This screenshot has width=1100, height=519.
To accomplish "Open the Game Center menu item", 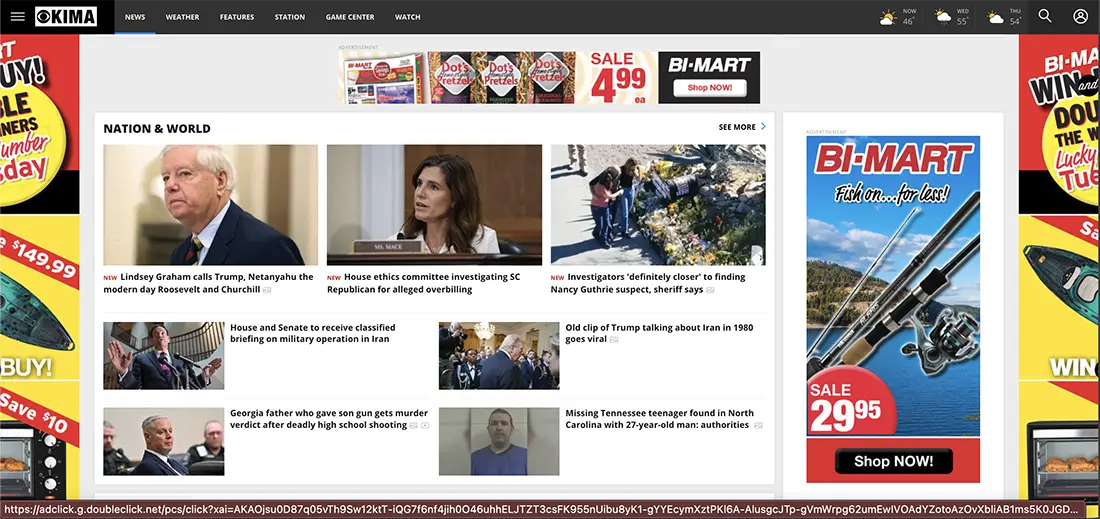I will click(350, 17).
